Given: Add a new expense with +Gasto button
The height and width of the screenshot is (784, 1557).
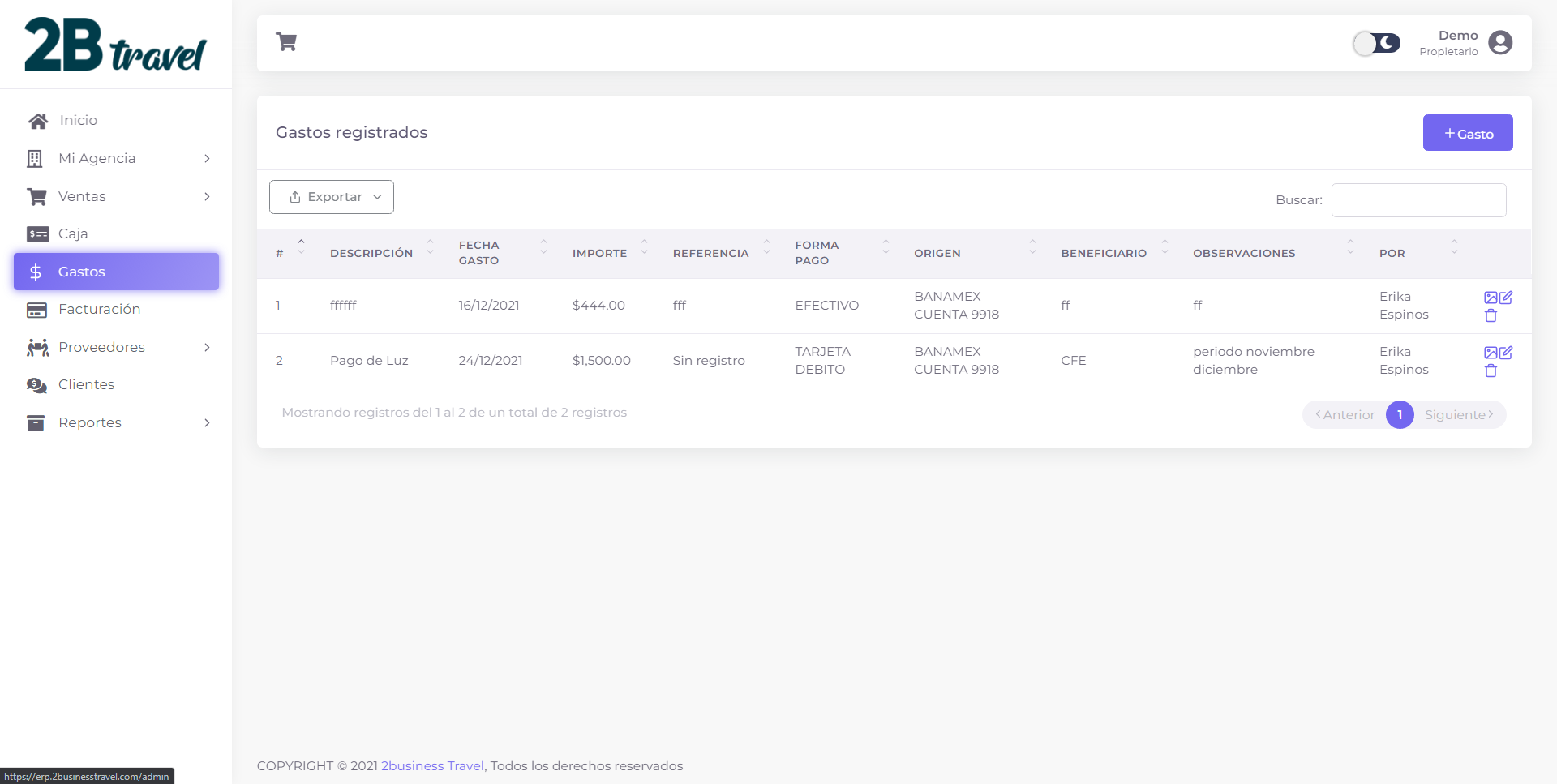Looking at the screenshot, I should [x=1468, y=133].
